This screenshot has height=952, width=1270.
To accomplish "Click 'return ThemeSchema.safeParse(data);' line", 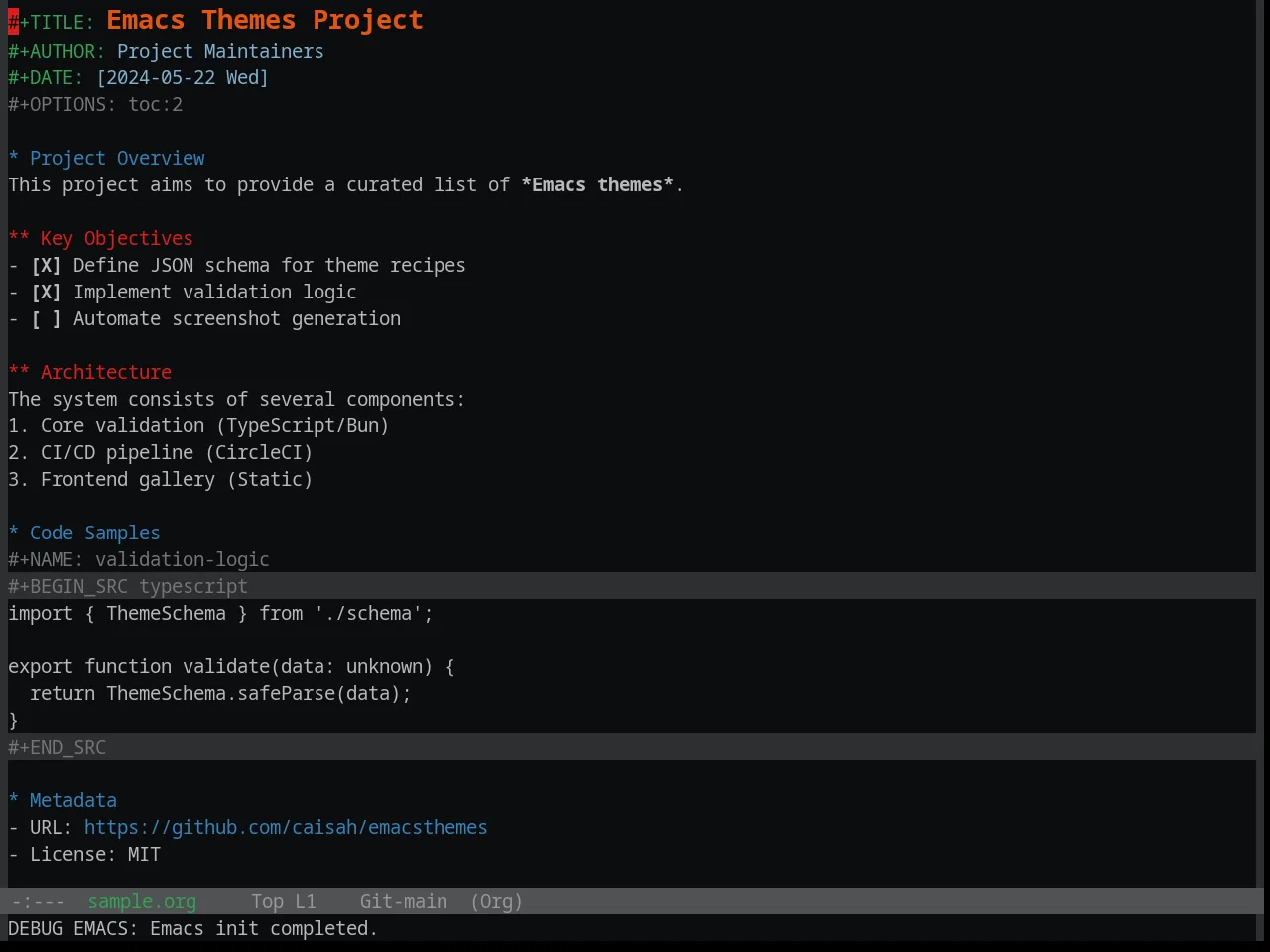I will pos(220,694).
